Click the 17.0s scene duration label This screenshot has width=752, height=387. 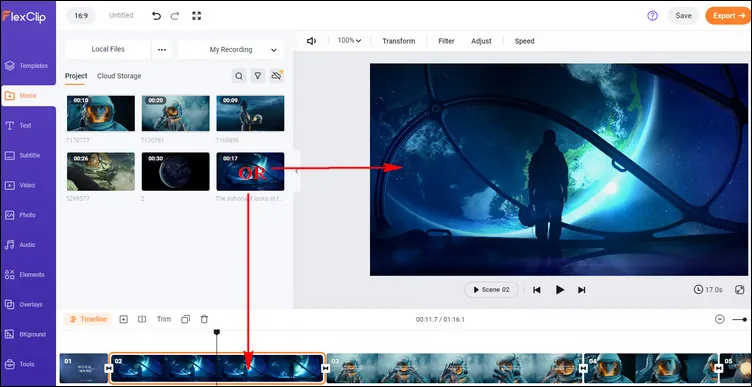click(x=708, y=290)
